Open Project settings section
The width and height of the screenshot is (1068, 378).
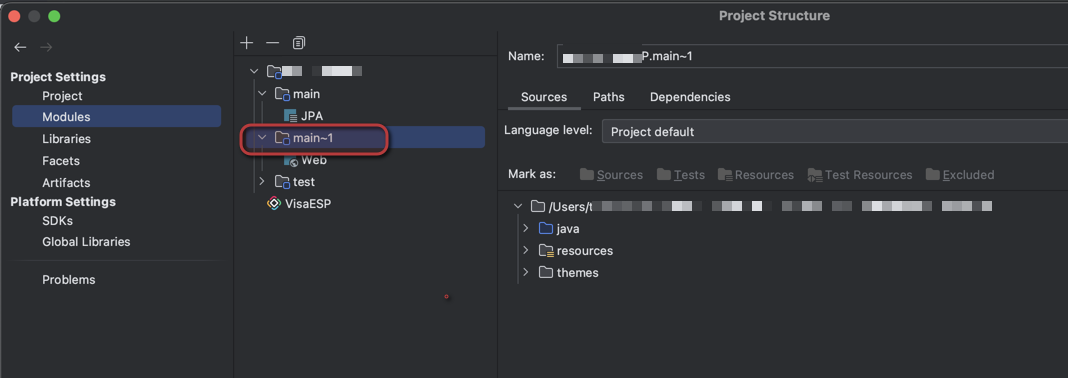click(62, 96)
